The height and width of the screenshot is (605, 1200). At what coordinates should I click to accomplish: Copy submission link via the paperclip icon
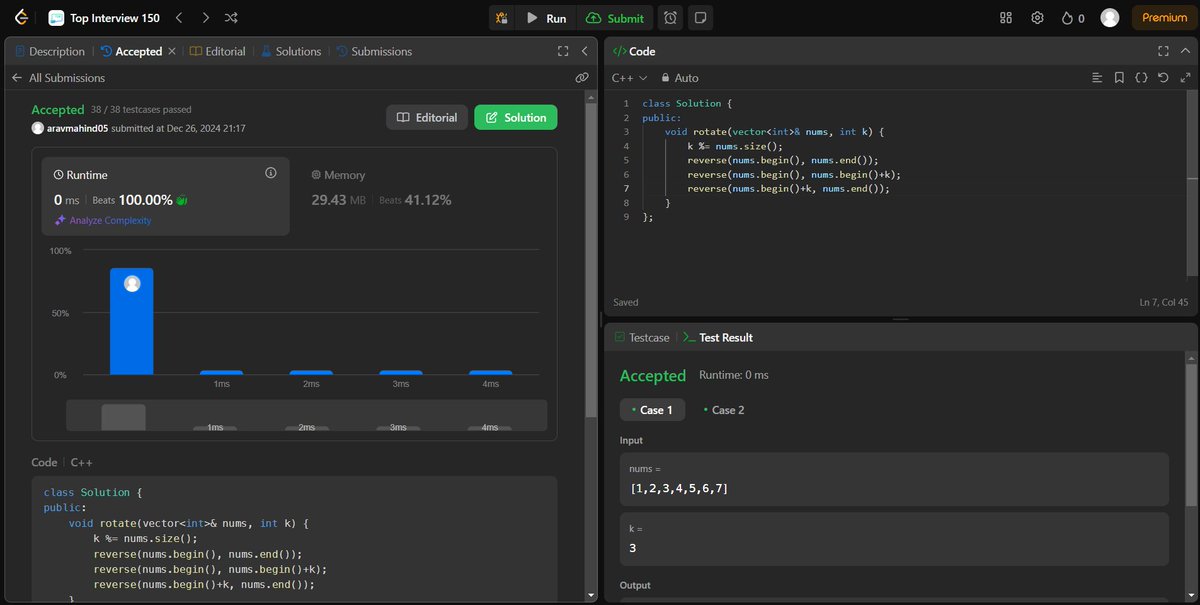(x=583, y=77)
